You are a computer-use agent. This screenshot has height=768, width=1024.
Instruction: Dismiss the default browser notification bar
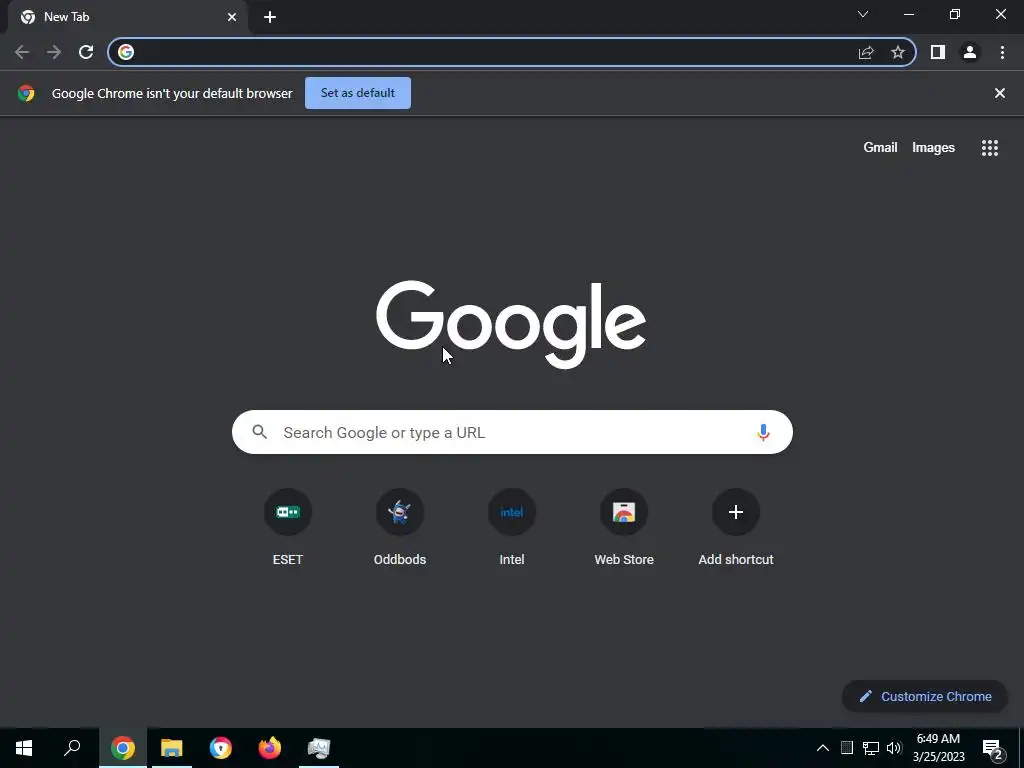tap(999, 93)
